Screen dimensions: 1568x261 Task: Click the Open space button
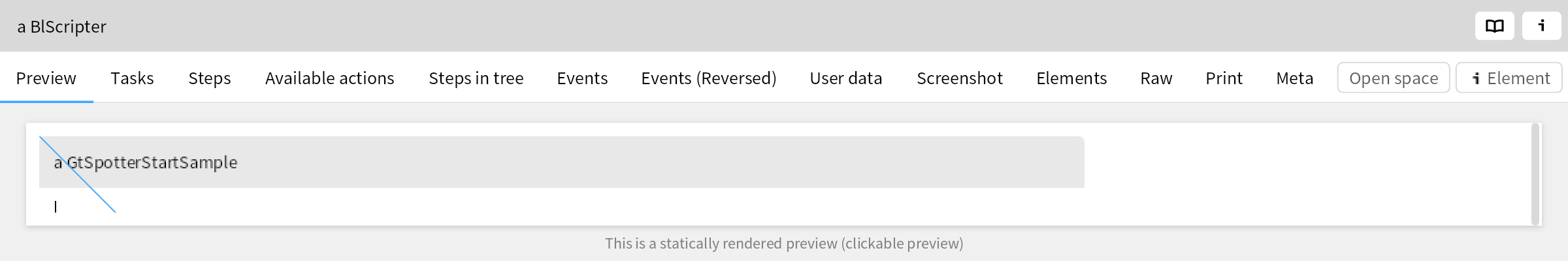[1394, 78]
